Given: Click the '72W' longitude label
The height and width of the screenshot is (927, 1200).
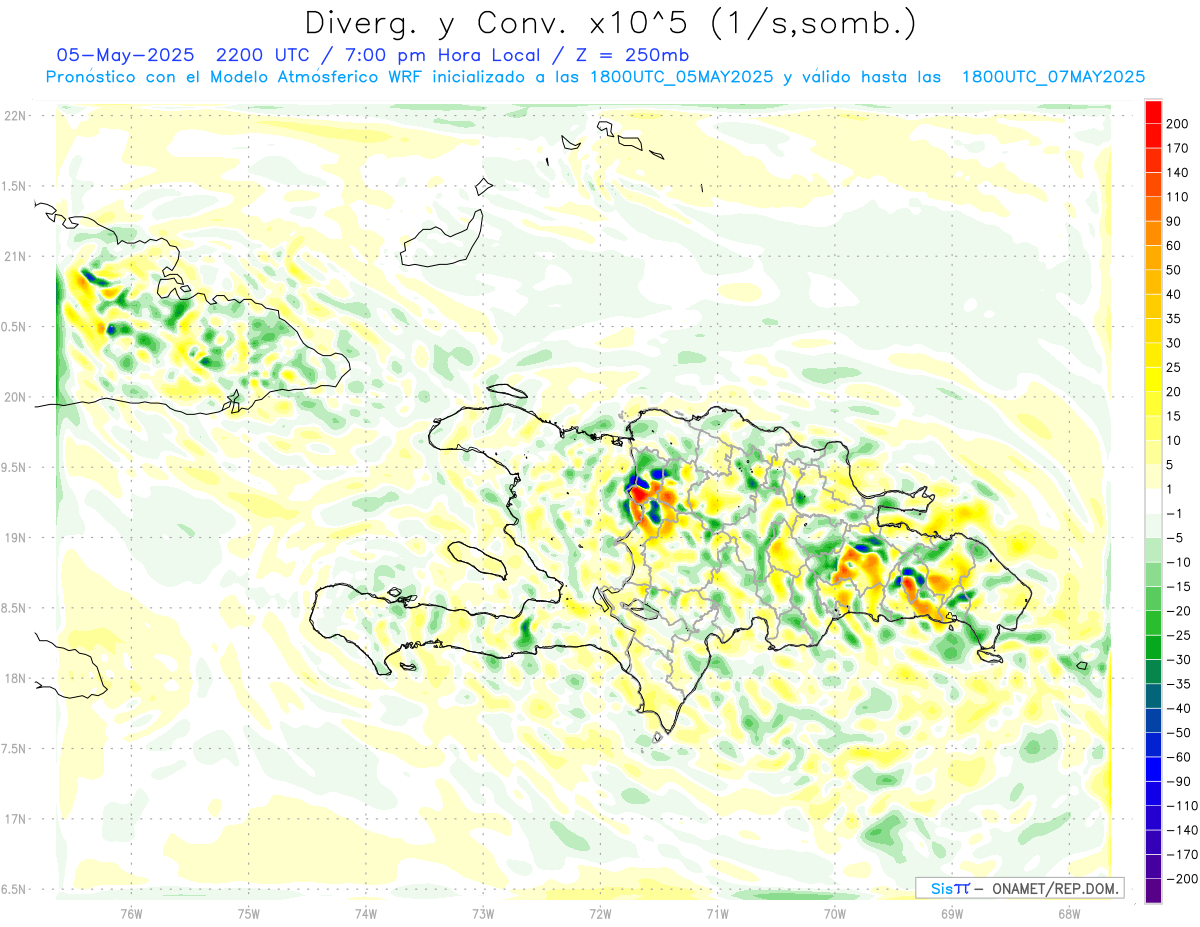Looking at the screenshot, I should tap(600, 914).
